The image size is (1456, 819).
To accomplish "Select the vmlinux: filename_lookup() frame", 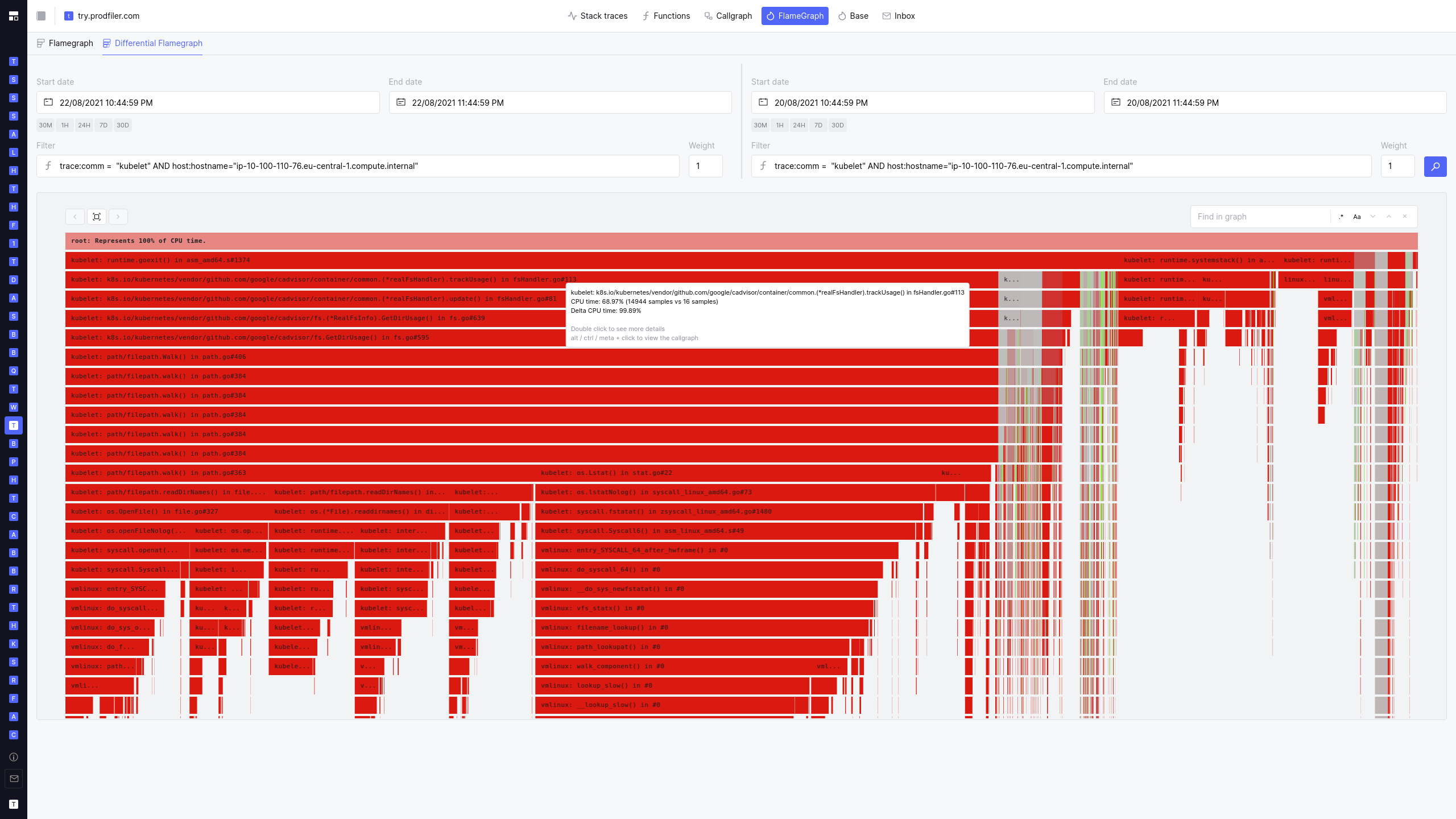I will point(702,628).
